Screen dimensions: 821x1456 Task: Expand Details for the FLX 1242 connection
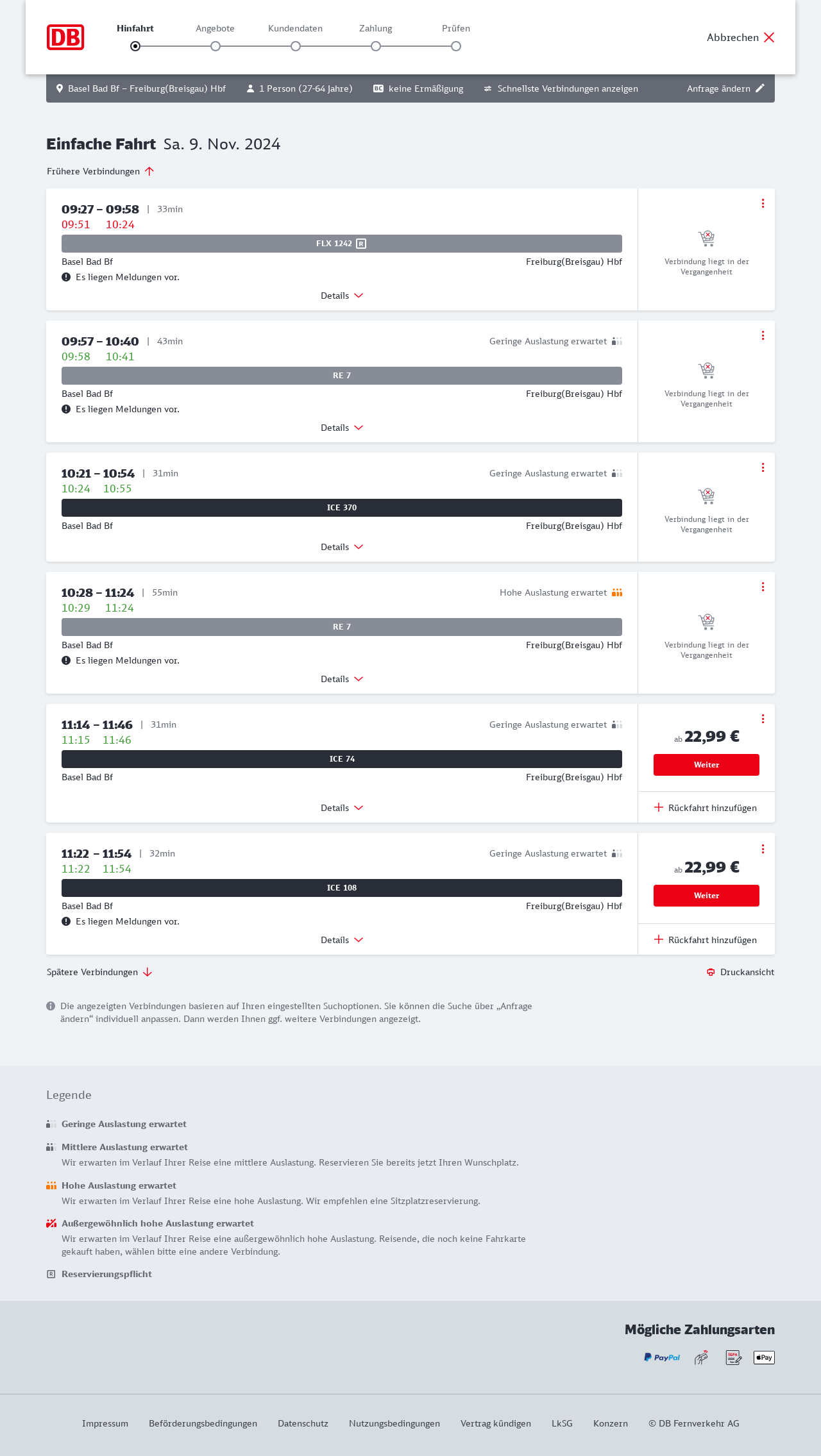coord(342,296)
